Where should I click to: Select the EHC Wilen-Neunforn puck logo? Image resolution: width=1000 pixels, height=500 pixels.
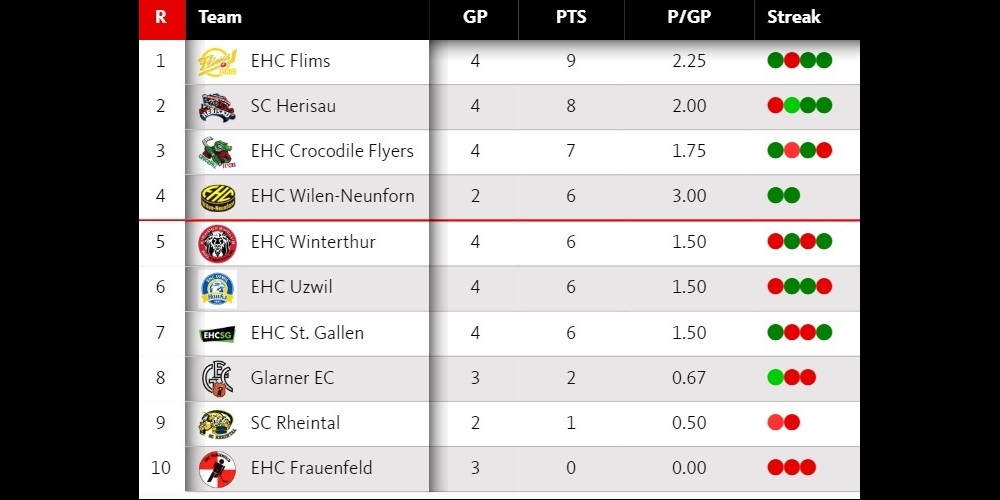tap(217, 196)
